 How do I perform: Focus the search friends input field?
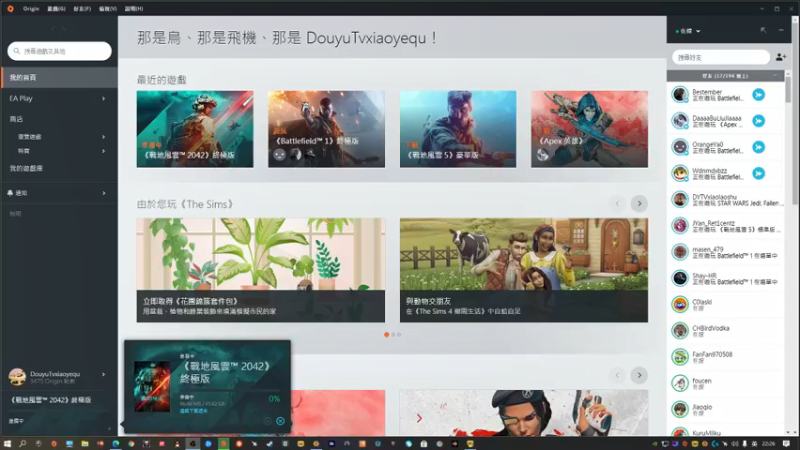[x=721, y=57]
